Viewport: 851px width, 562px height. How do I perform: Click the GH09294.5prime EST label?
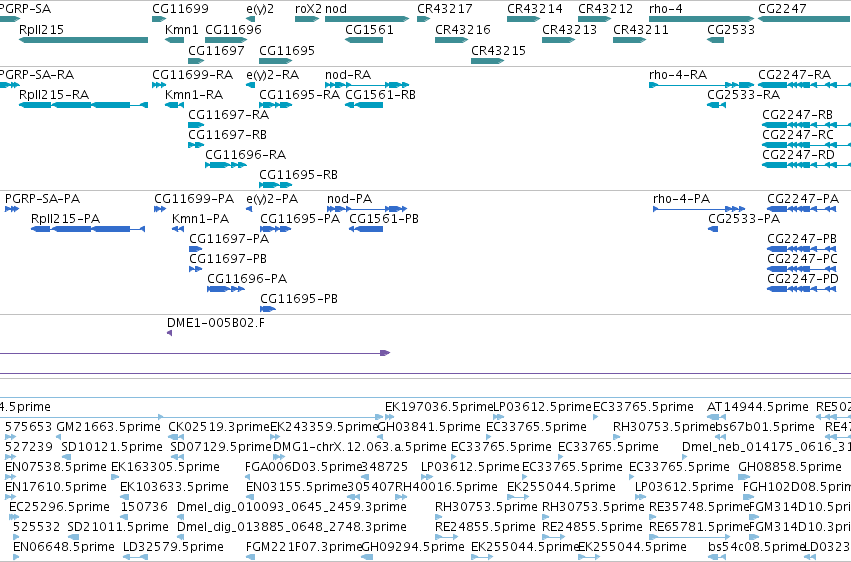(412, 547)
